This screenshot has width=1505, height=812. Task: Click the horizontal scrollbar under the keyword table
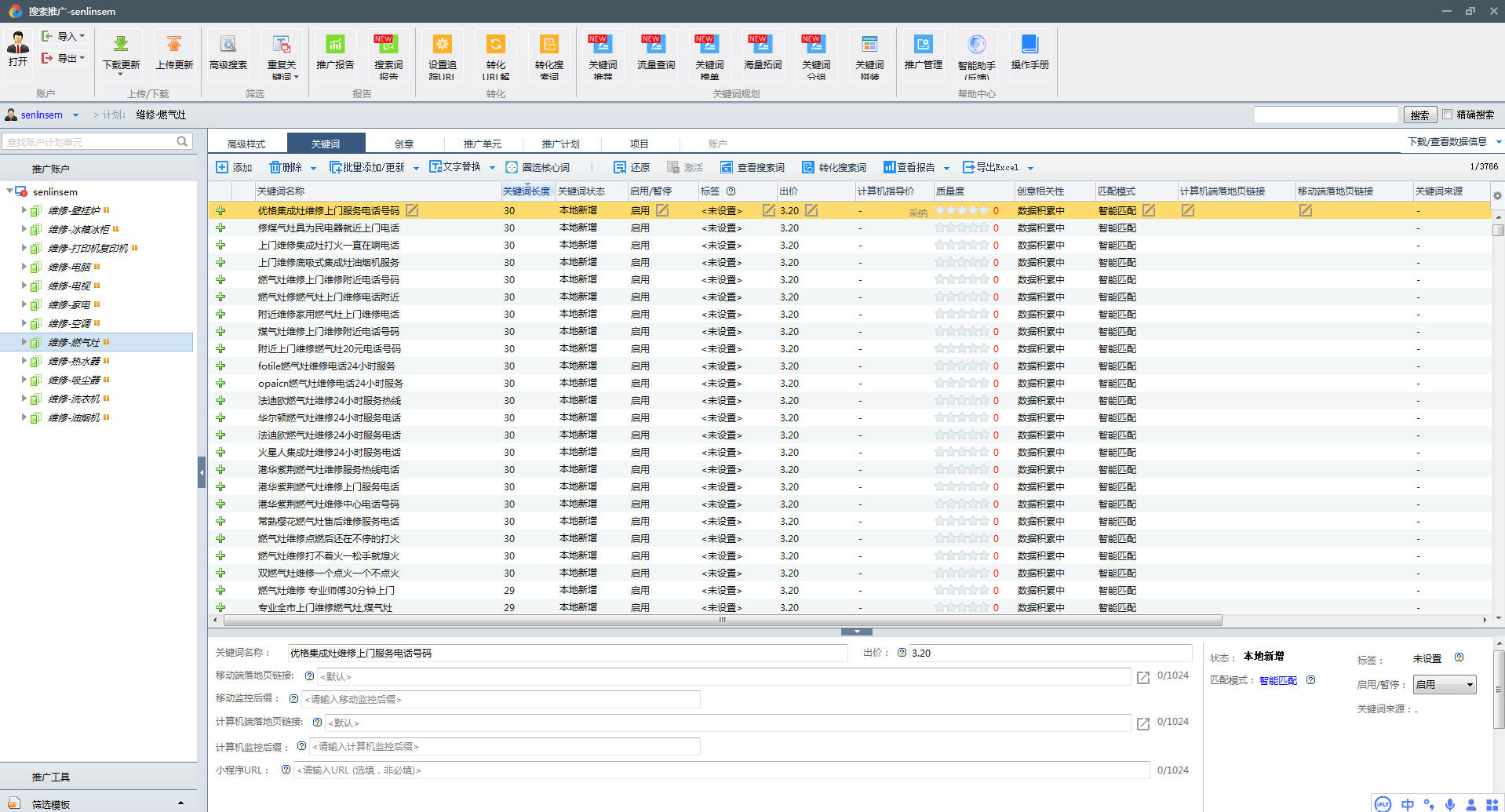coord(722,620)
